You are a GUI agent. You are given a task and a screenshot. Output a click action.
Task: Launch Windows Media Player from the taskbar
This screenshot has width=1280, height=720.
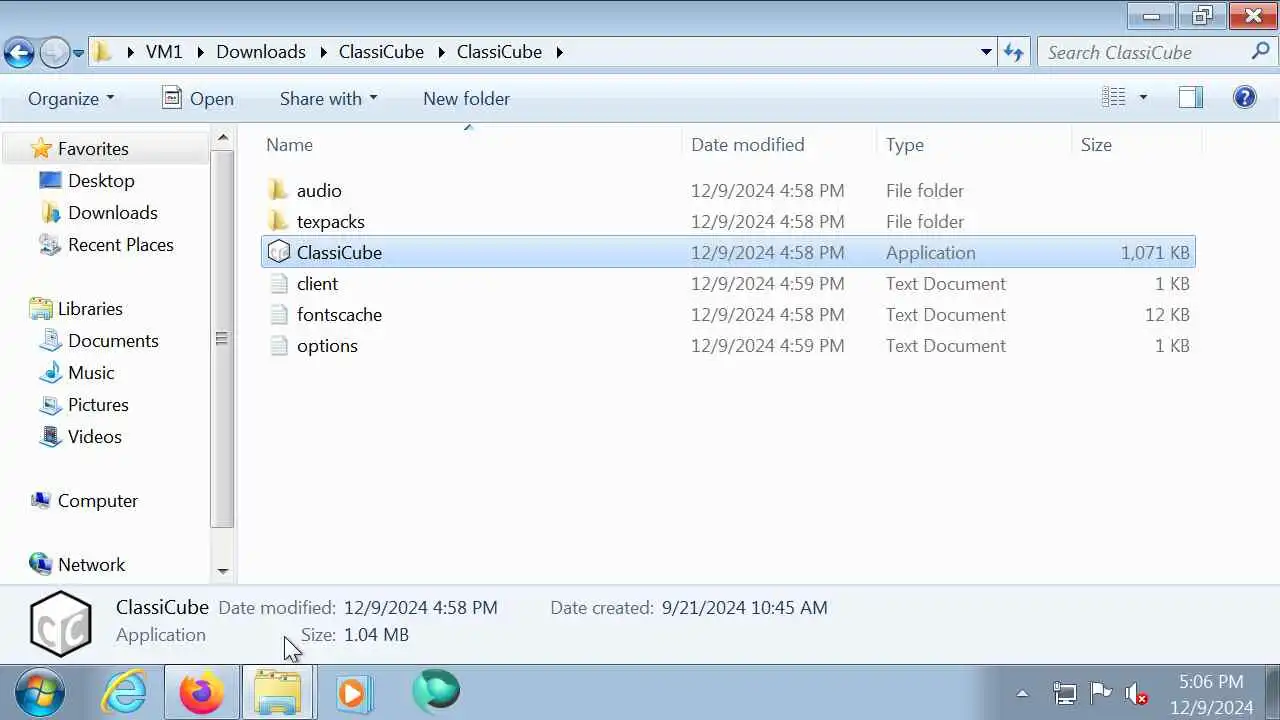tap(353, 692)
